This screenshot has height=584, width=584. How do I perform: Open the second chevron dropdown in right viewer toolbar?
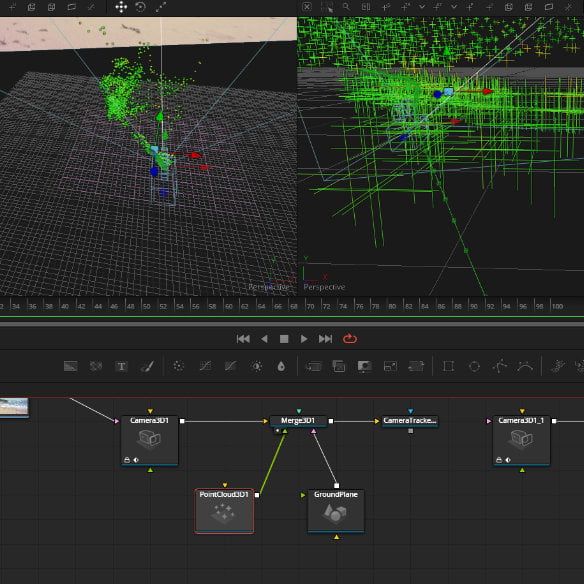coord(454,7)
